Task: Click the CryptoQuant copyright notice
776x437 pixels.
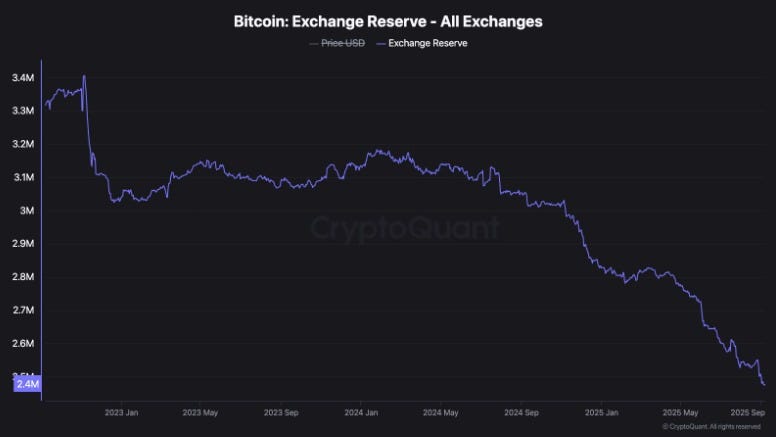Action: point(712,427)
